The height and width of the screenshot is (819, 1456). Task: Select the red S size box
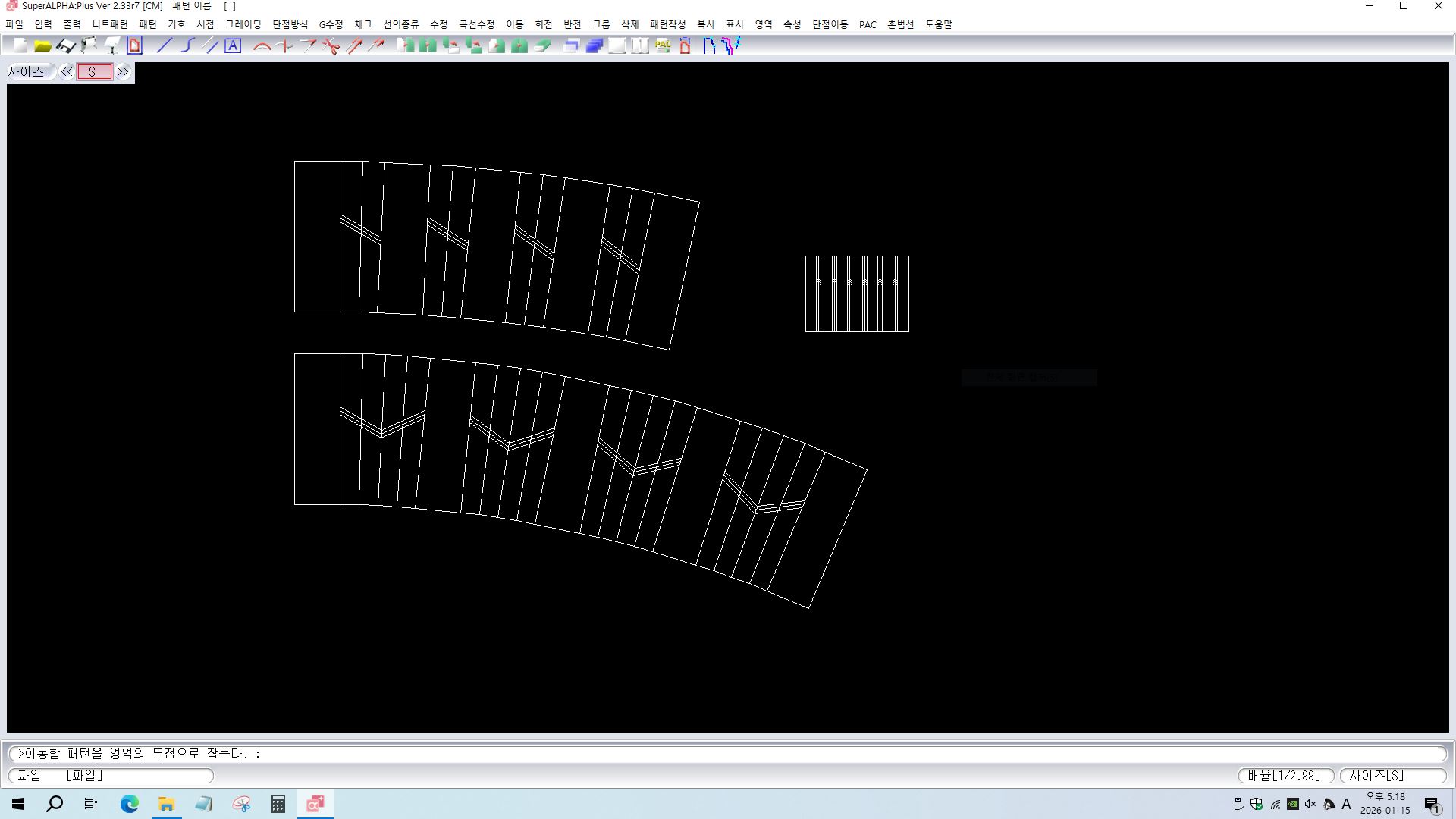click(x=94, y=72)
